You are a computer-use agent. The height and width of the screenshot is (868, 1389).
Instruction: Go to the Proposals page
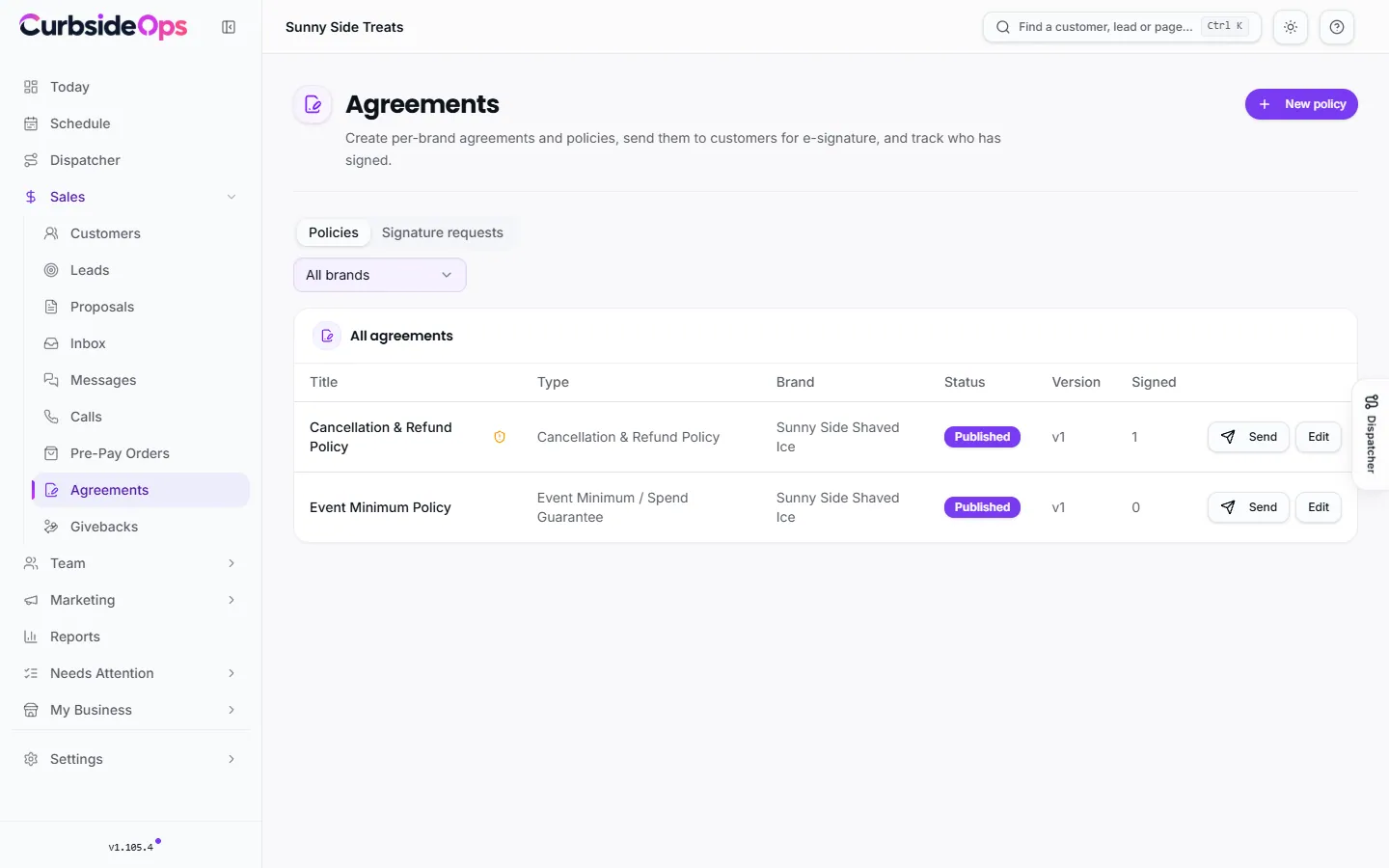click(141, 307)
